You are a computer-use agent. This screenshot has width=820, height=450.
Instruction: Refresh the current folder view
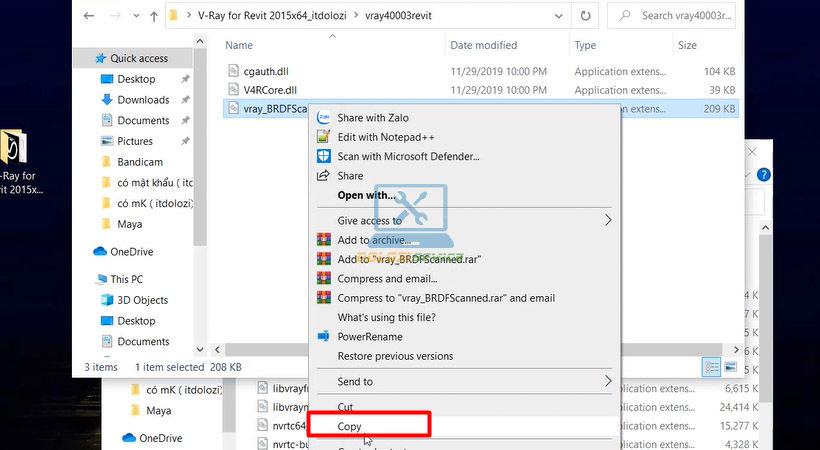585,16
